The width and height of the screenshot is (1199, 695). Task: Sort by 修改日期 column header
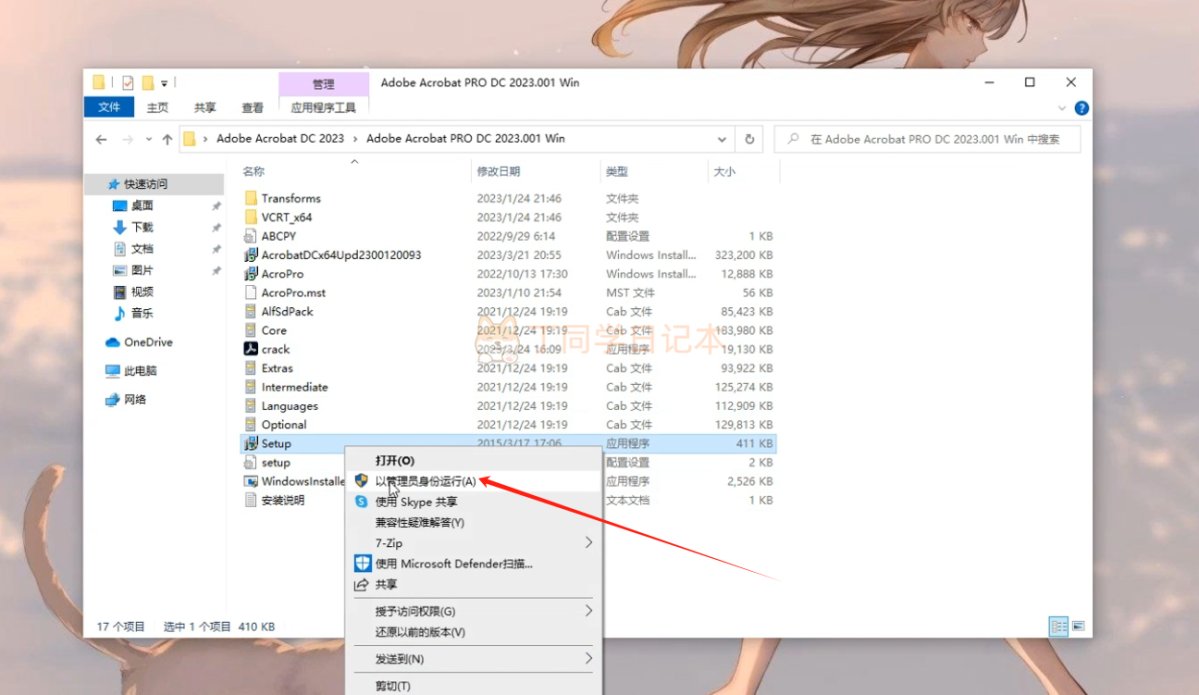point(499,171)
